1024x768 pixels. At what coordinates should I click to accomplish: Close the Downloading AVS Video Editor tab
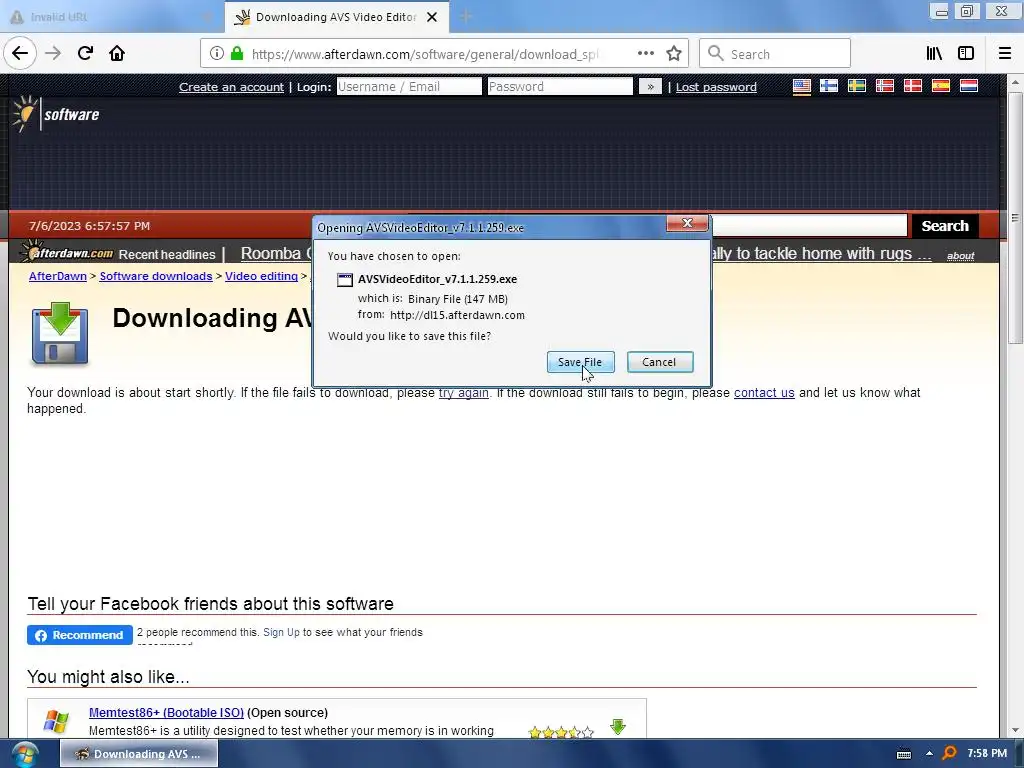[x=432, y=17]
